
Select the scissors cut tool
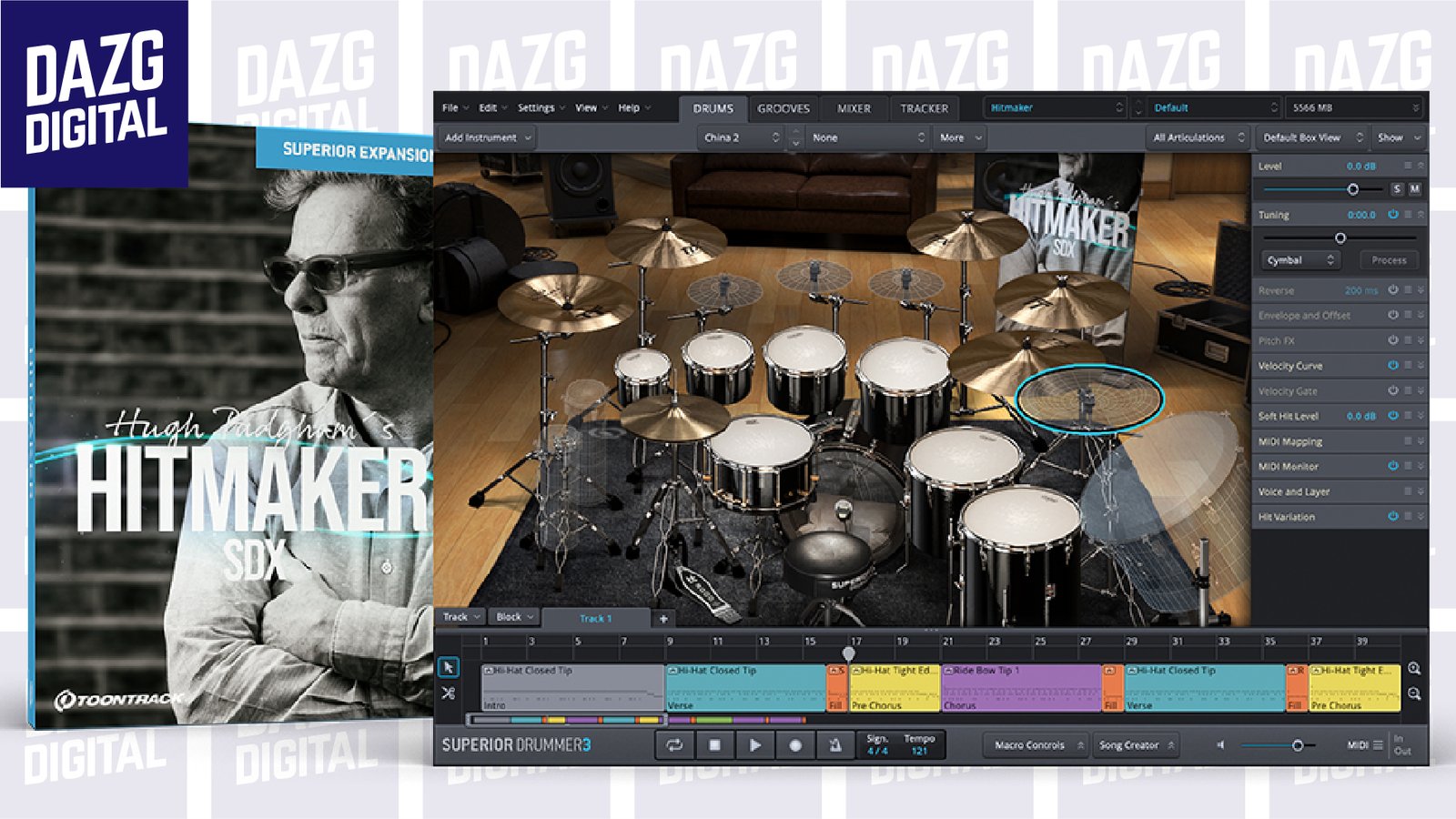point(449,693)
